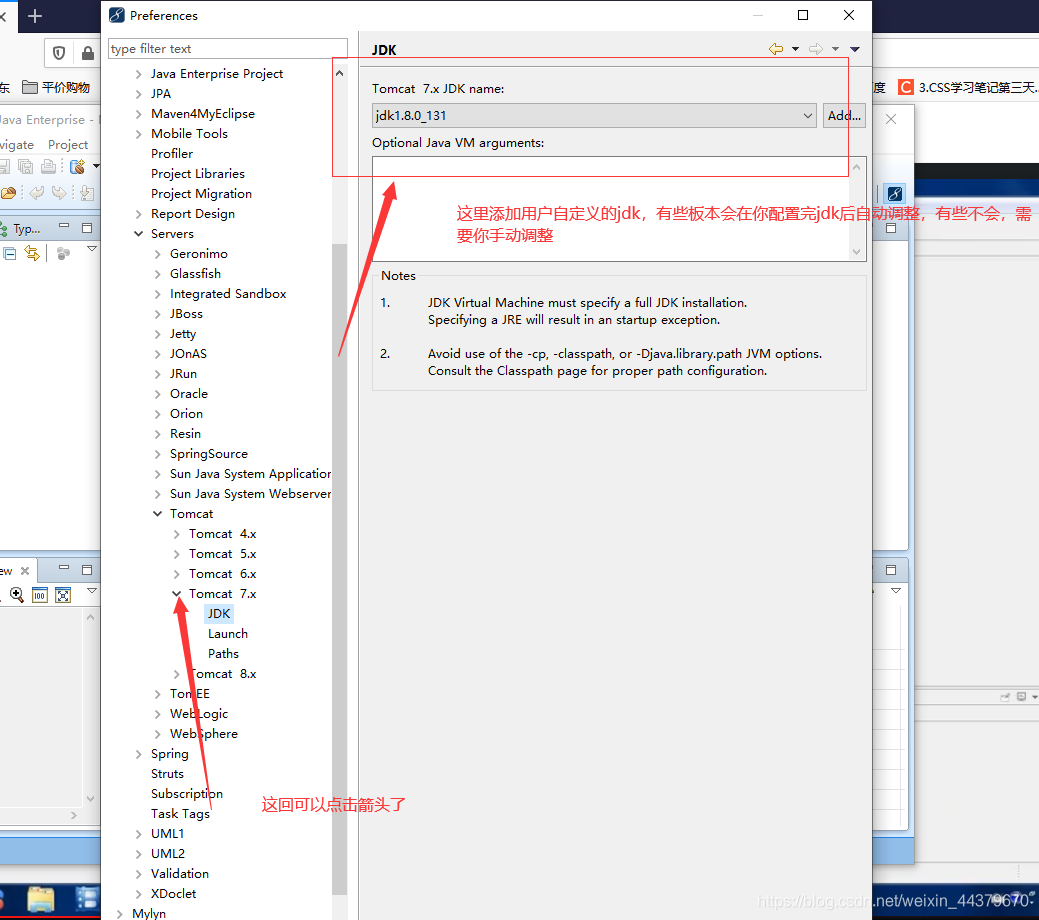Select Project Libraries in the tree
This screenshot has width=1039, height=920.
197,174
